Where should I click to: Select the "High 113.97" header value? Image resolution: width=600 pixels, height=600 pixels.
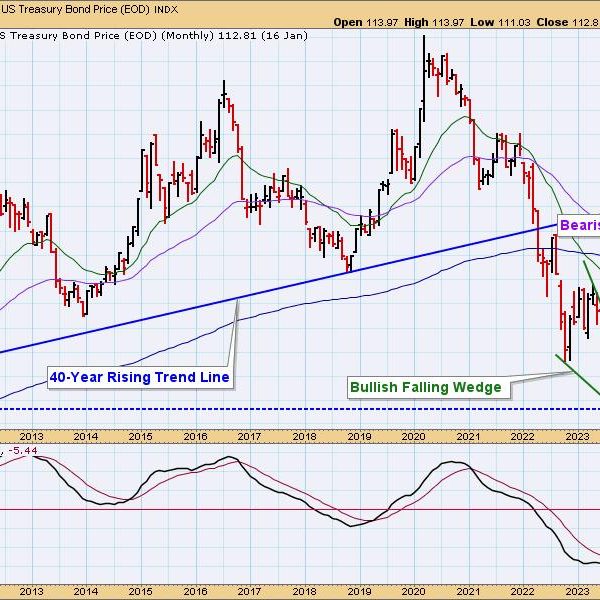point(434,22)
